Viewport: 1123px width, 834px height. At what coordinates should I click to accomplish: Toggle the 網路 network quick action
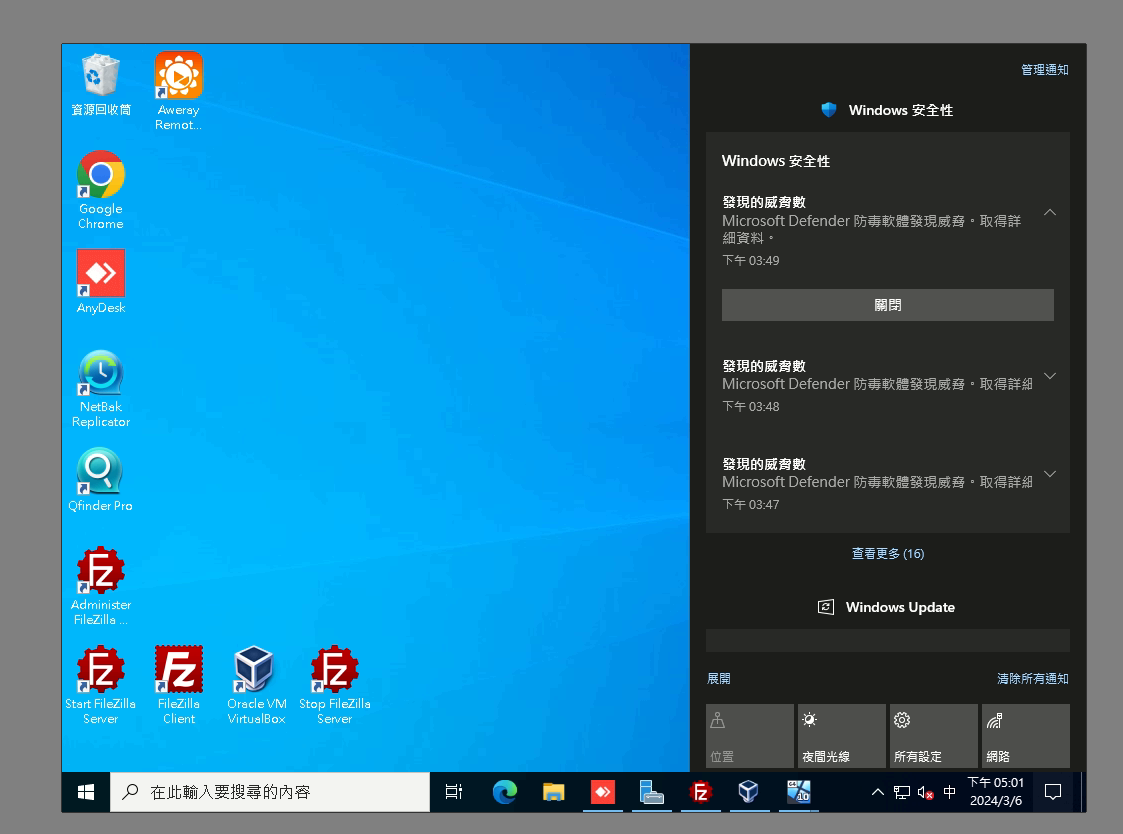[1025, 736]
